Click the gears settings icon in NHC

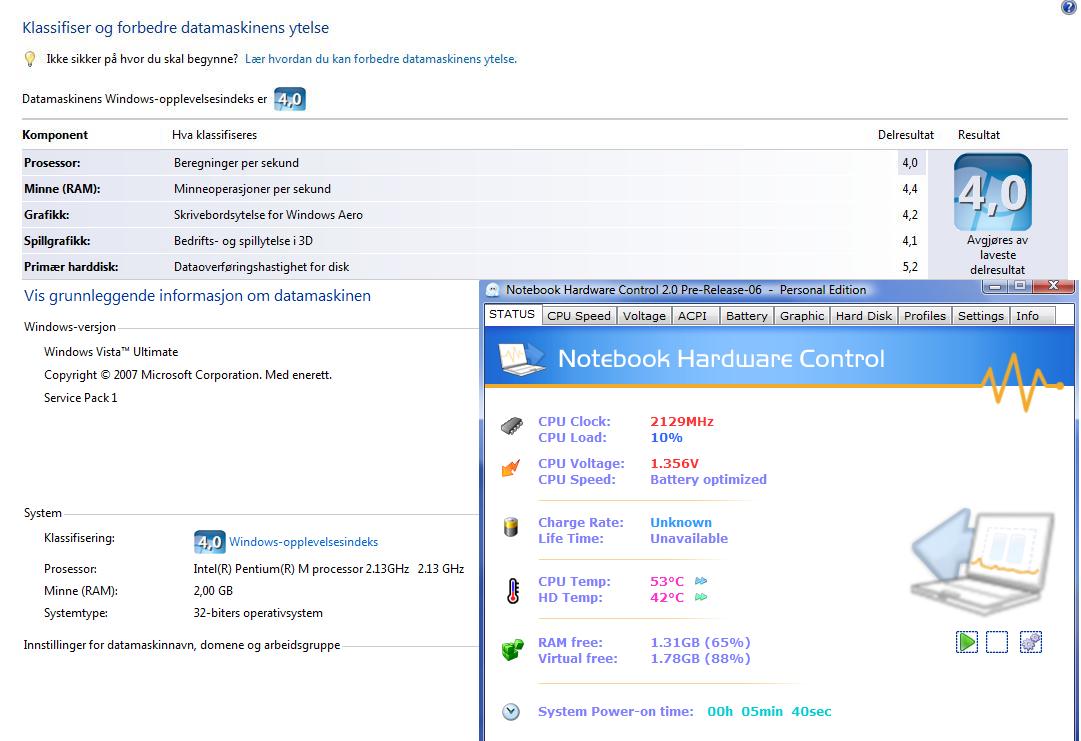1031,642
